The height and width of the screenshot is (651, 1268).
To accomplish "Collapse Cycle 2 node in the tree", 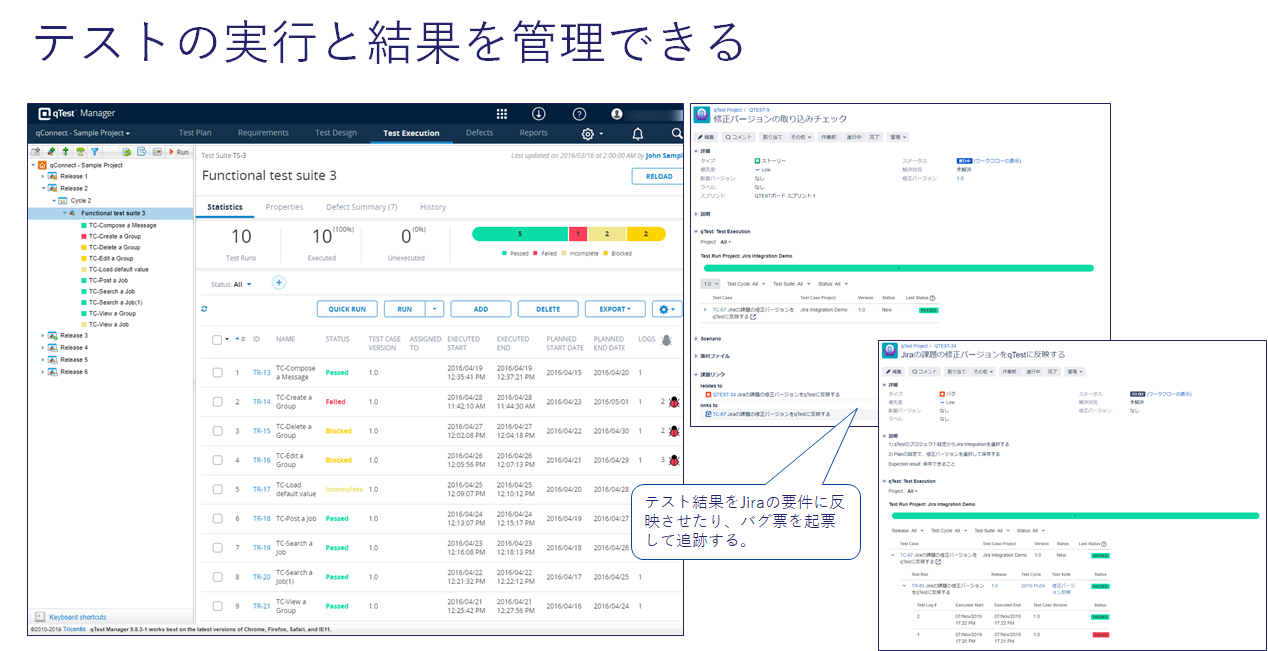I will [x=53, y=200].
